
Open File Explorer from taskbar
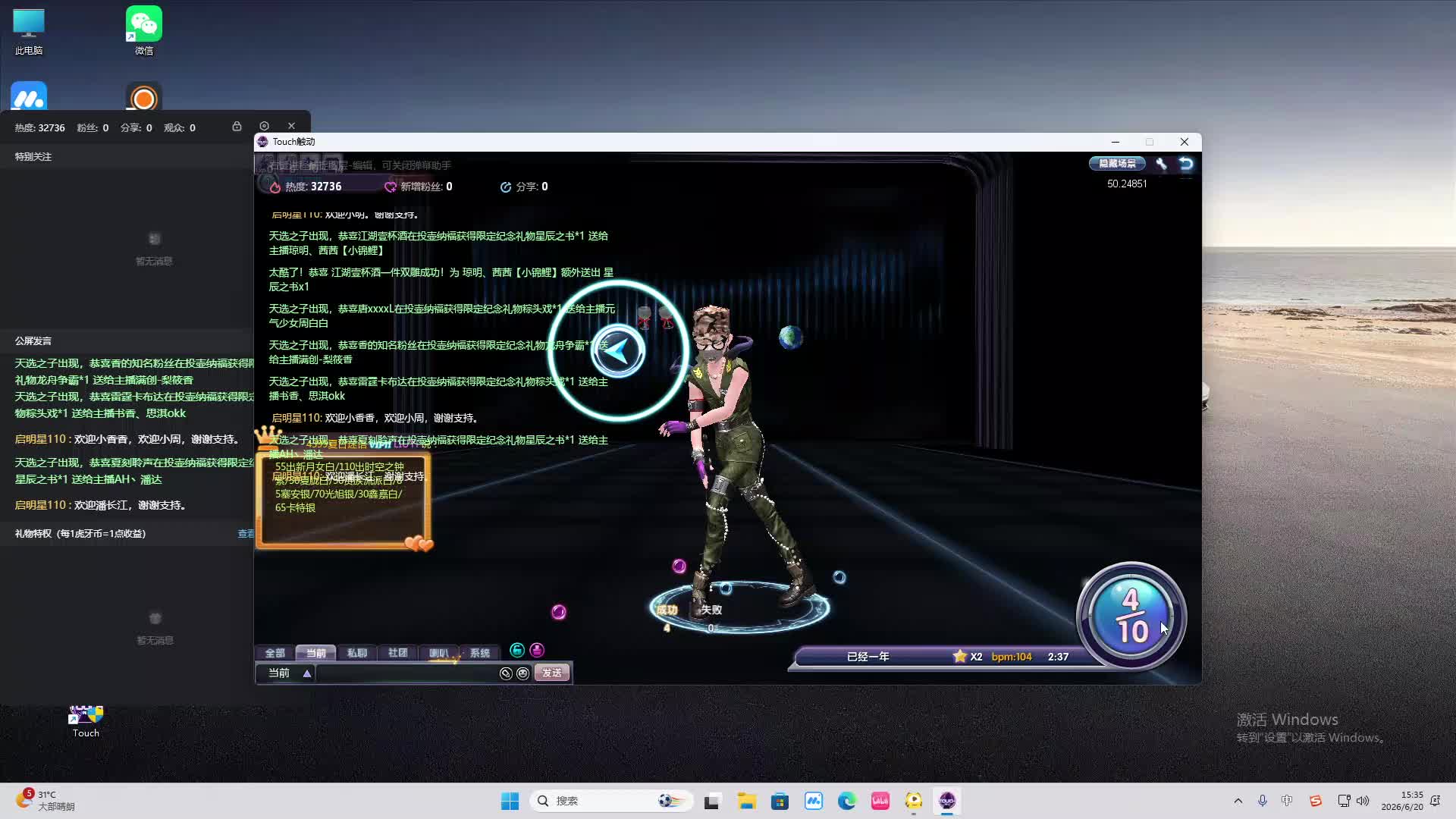pos(746,801)
